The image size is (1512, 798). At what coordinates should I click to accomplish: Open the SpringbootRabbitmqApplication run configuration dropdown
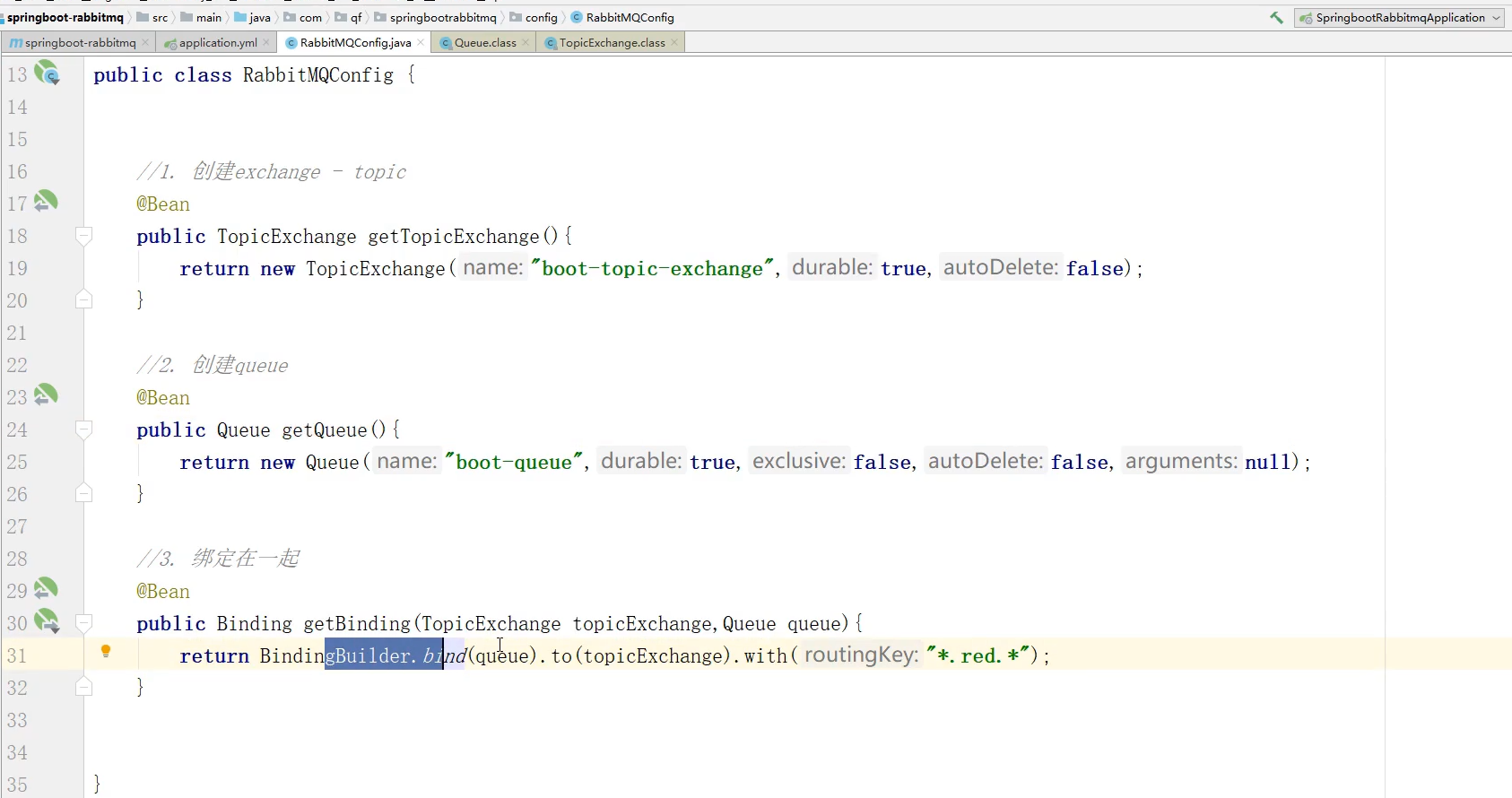(x=1399, y=17)
